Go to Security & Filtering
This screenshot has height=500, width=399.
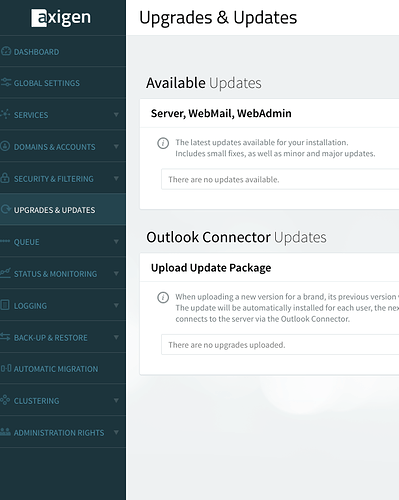(63, 179)
